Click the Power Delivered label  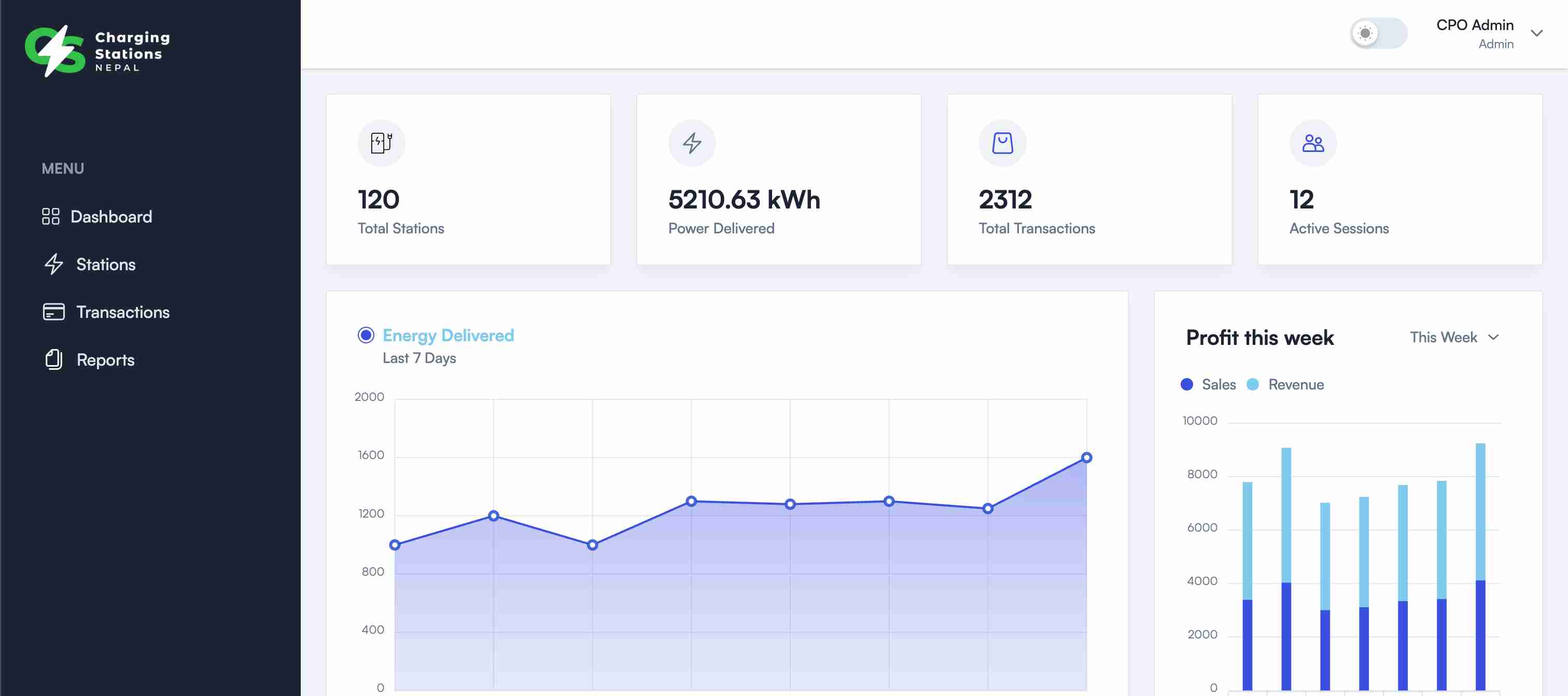(721, 228)
